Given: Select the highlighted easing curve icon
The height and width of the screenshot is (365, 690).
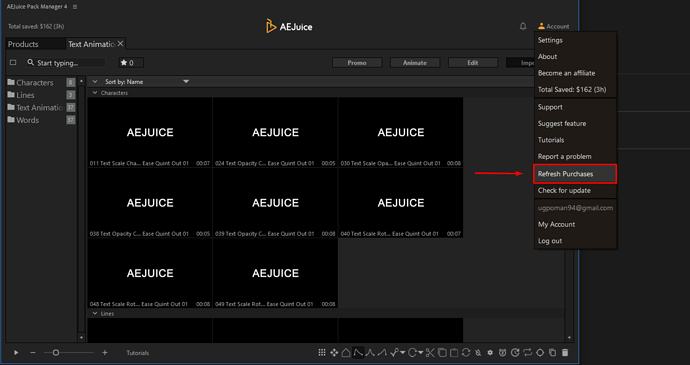Looking at the screenshot, I should coord(358,353).
